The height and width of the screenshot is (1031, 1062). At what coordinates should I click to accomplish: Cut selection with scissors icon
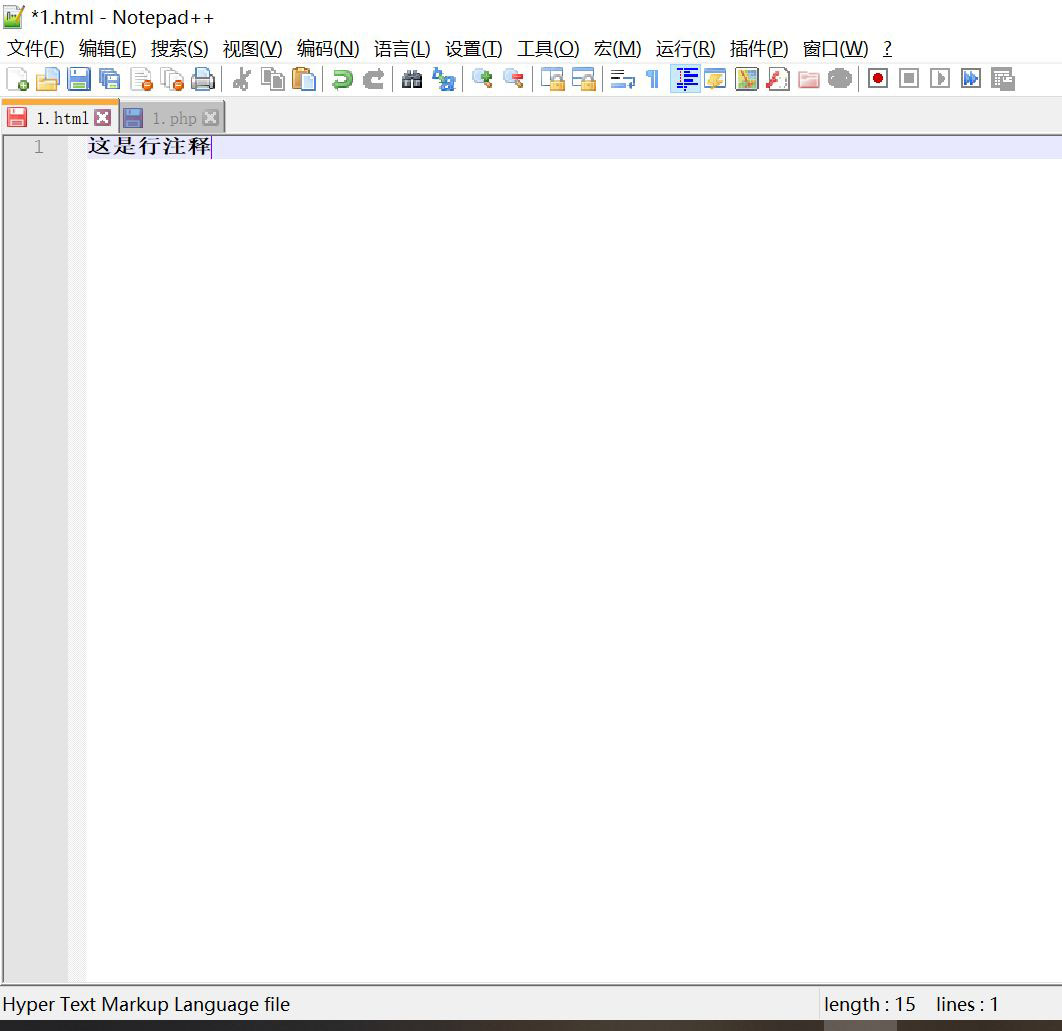coord(242,79)
